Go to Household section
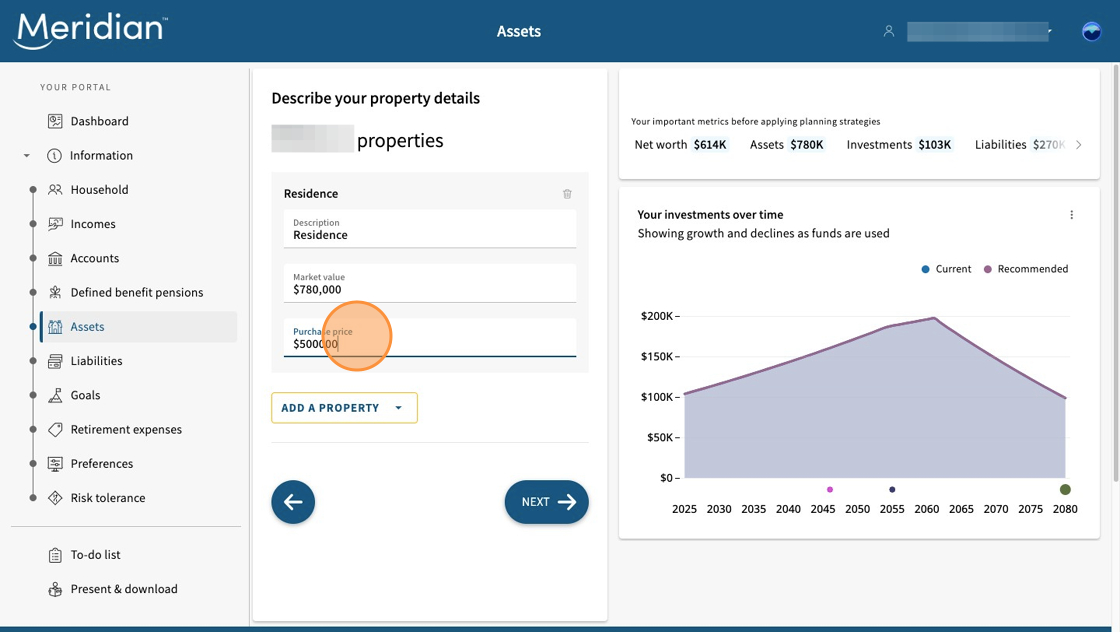Screen dimensions: 1120x632 coord(99,190)
